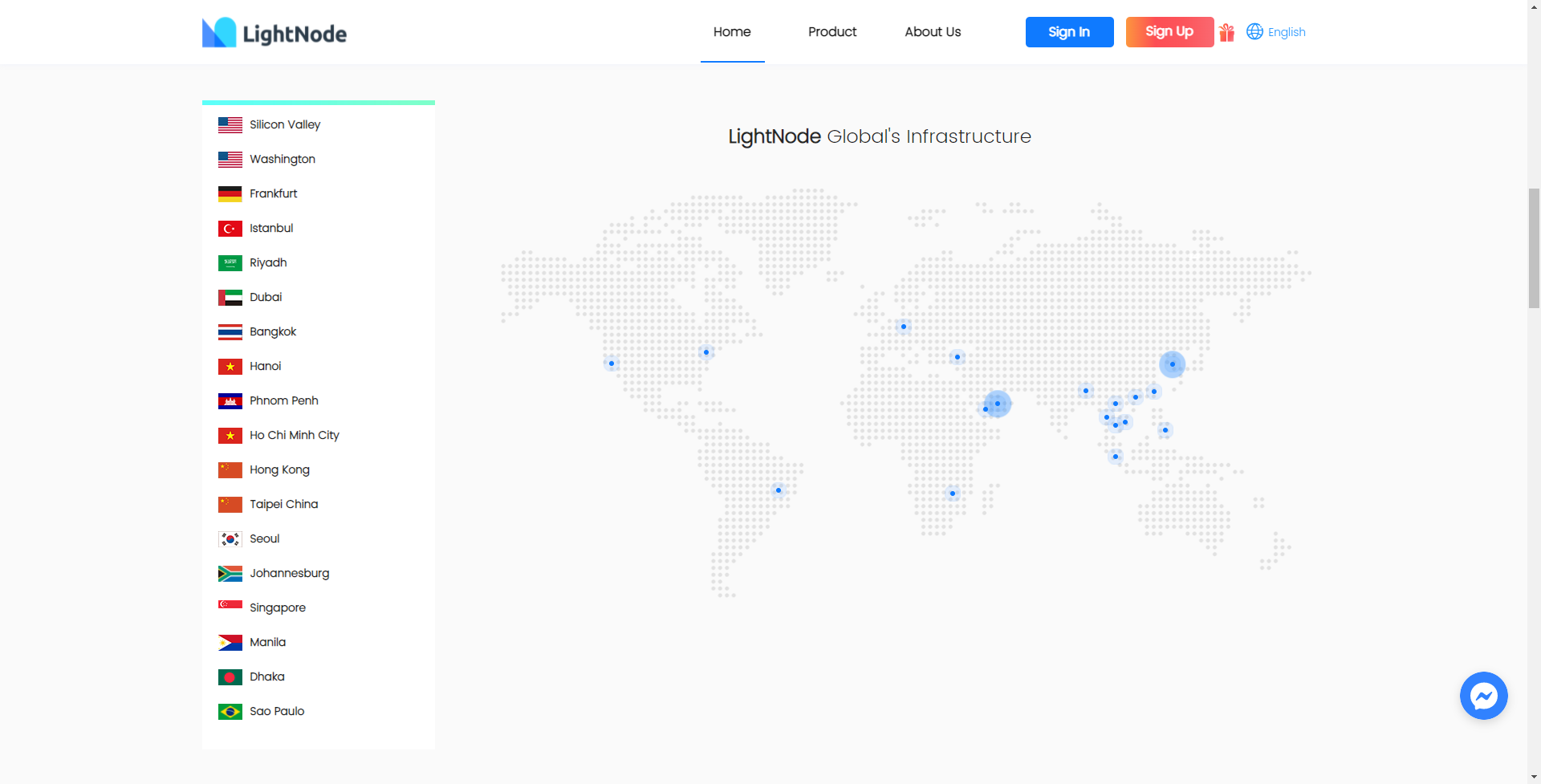Viewport: 1541px width, 784px height.
Task: Click the flag beside Ho Chi Minh City
Action: point(230,436)
